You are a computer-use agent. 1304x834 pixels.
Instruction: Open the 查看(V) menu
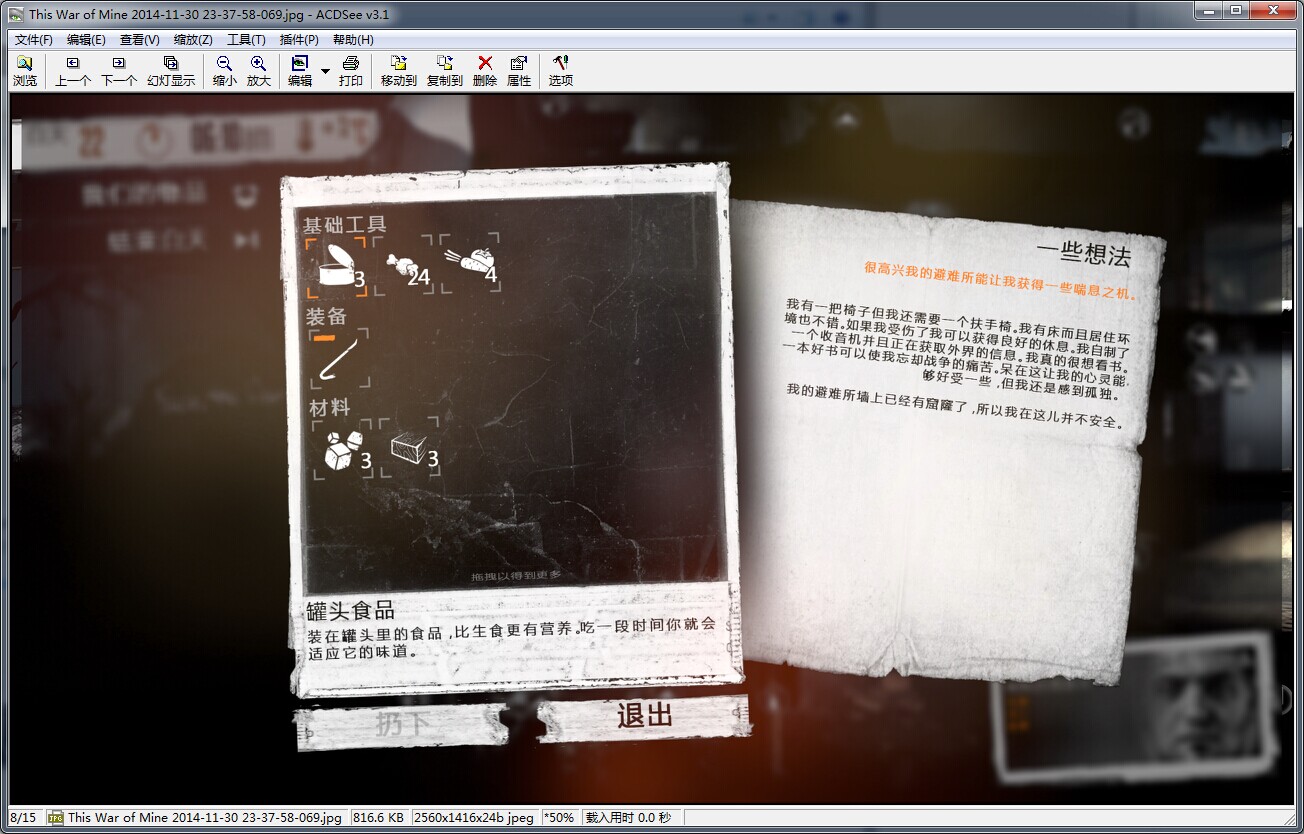tap(139, 40)
